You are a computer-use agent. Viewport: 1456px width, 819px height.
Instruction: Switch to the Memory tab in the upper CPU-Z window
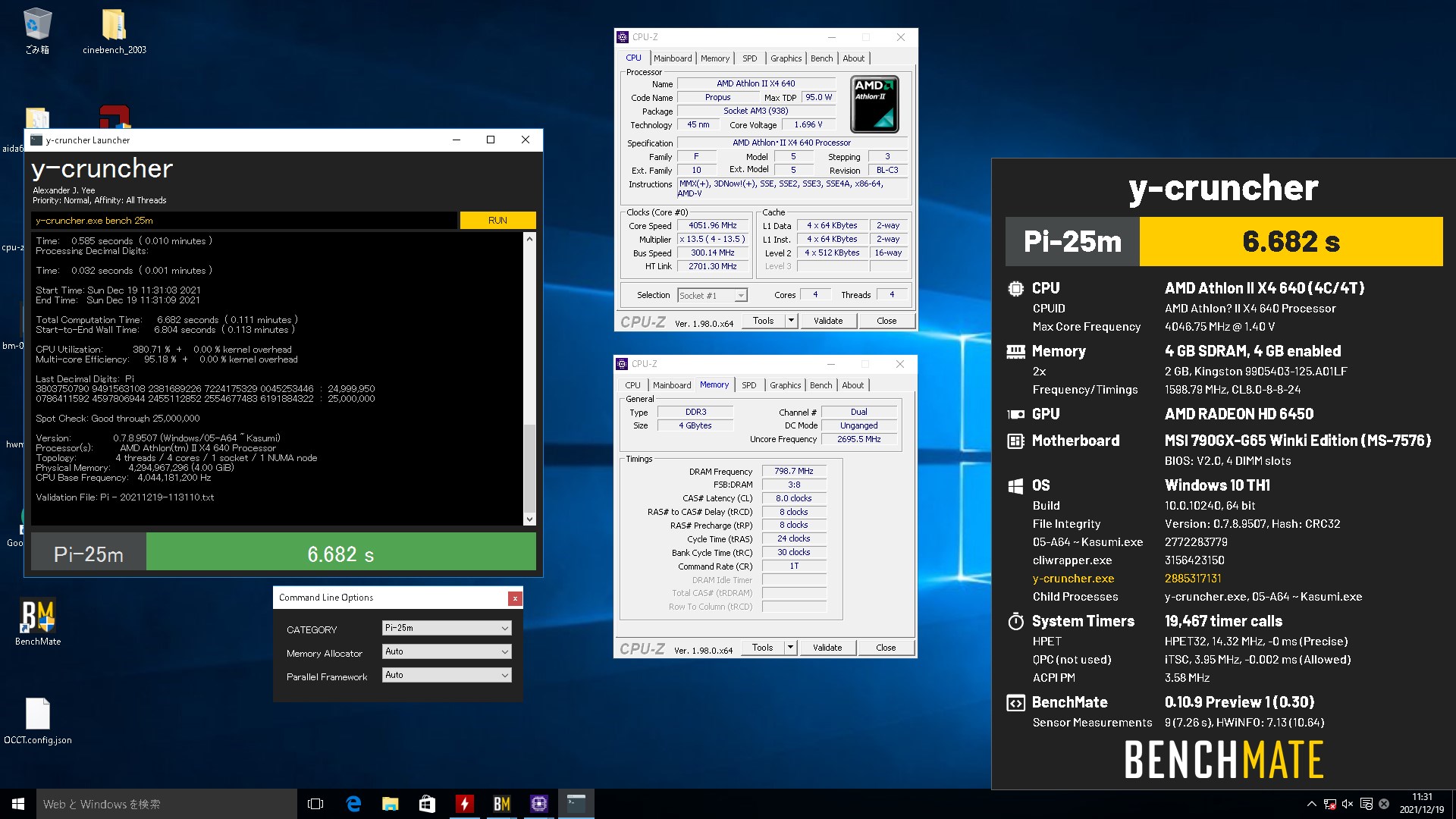[715, 58]
